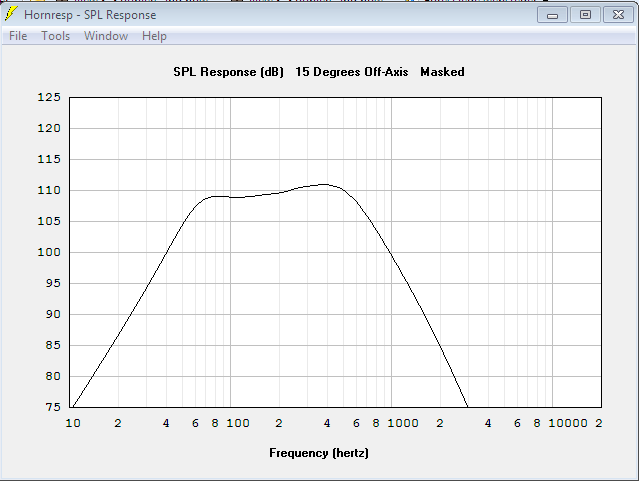Click the 90 dB axis value
Viewport: 639px width, 481px height.
(53, 314)
